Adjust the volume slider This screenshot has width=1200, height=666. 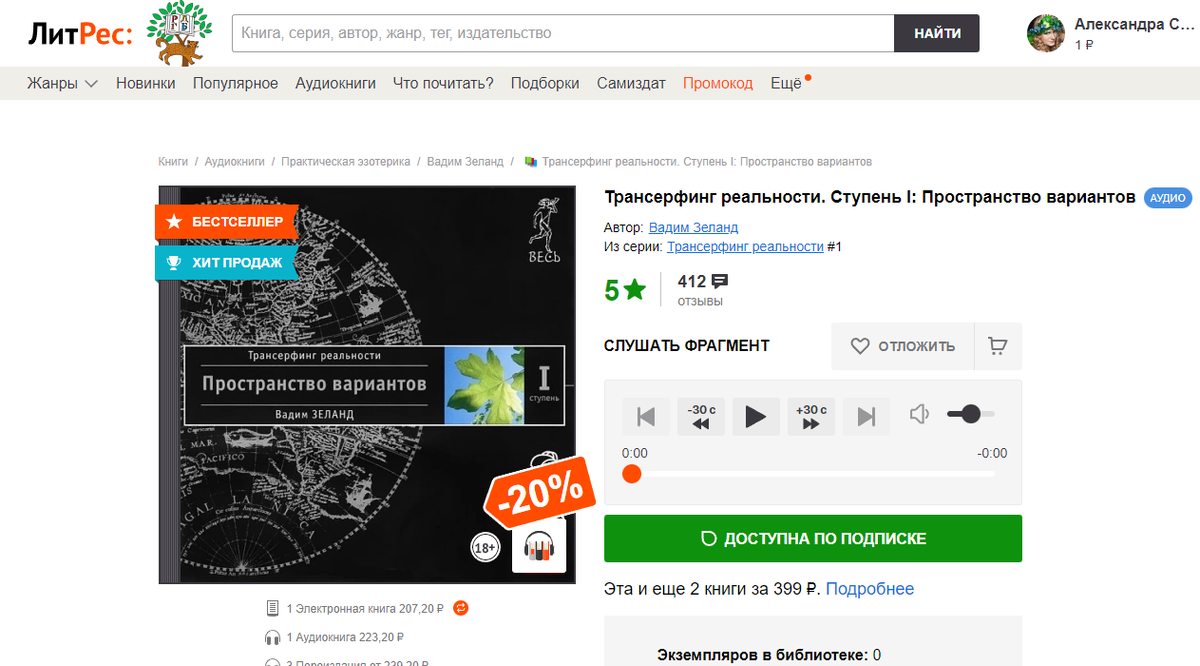click(x=970, y=414)
